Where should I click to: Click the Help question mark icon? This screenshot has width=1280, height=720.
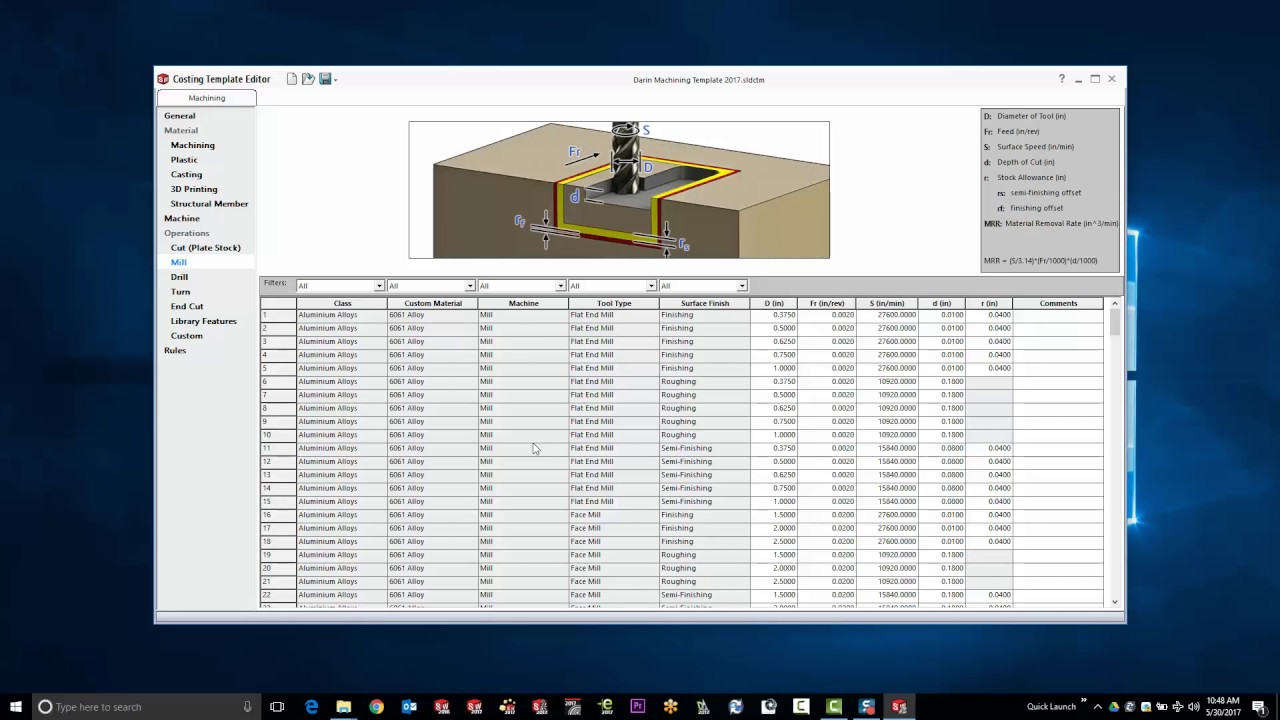1062,79
